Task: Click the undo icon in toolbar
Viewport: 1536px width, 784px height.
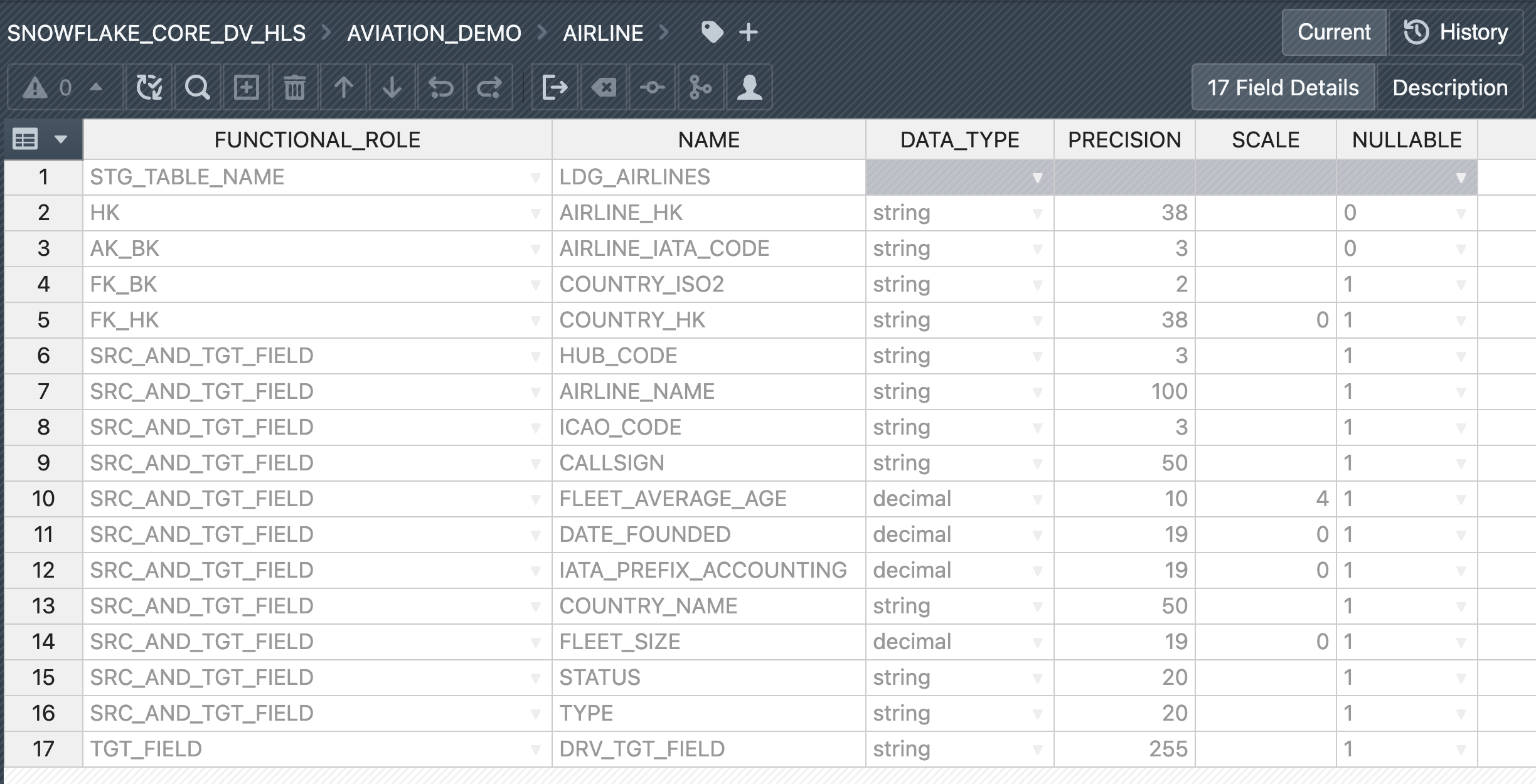Action: tap(440, 87)
